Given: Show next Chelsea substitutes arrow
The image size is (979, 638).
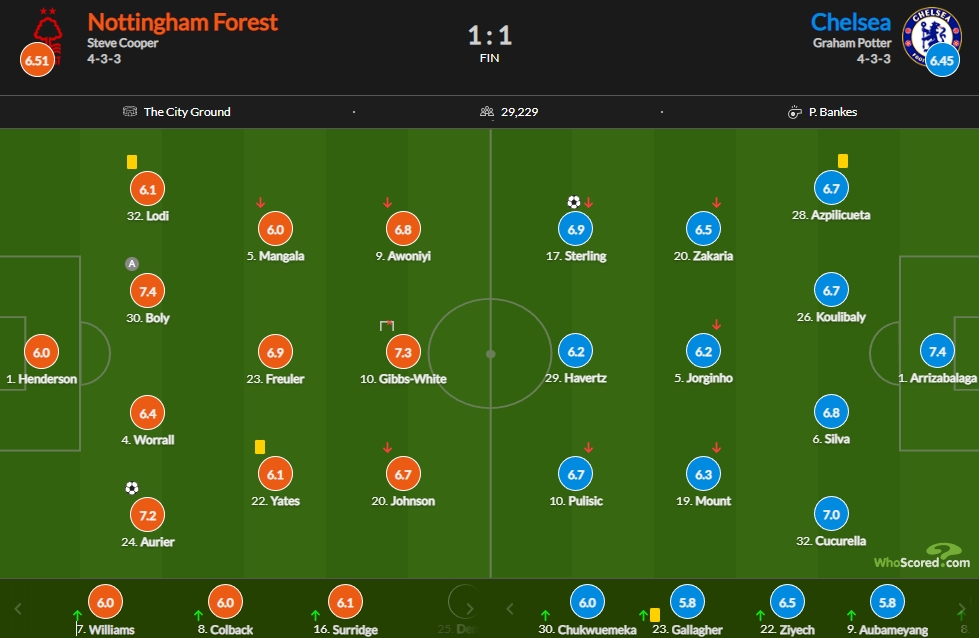Looking at the screenshot, I should pos(962,609).
